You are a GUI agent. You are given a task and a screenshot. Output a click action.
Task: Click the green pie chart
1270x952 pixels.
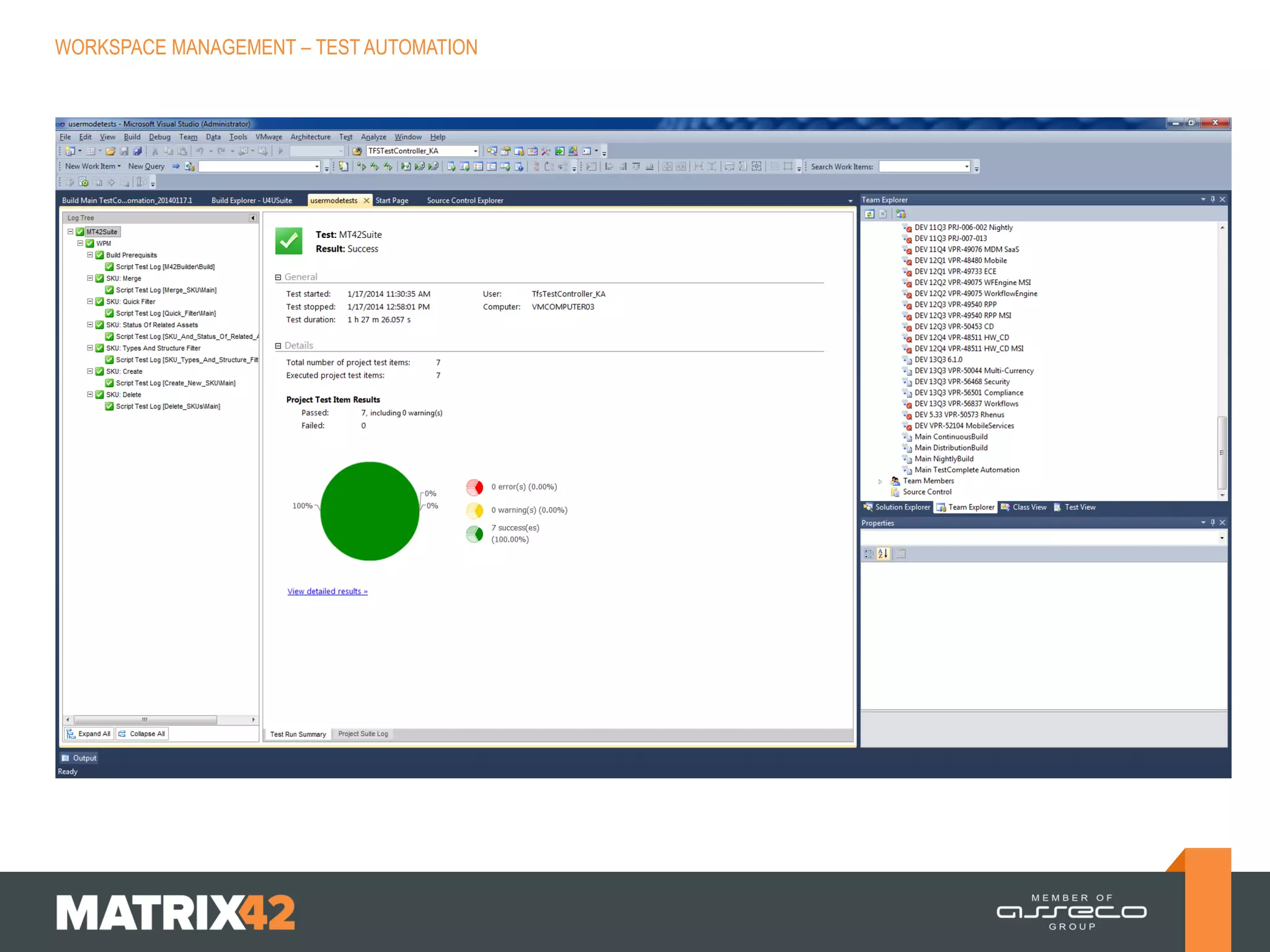370,511
